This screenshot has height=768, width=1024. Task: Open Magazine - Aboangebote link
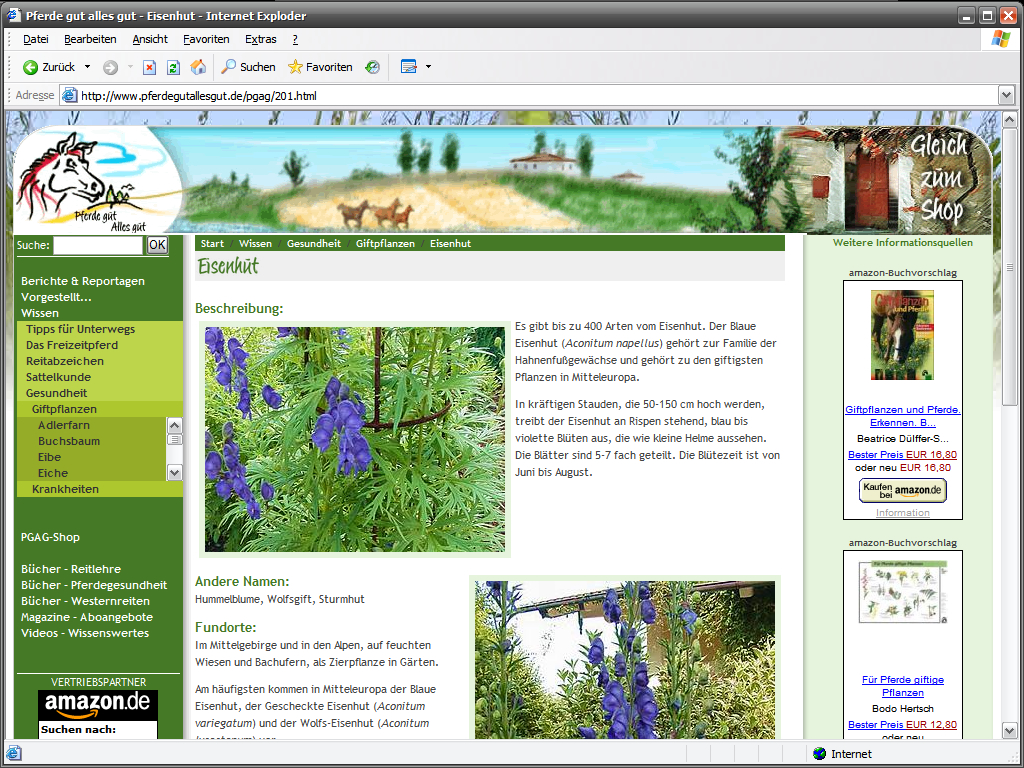click(x=87, y=617)
